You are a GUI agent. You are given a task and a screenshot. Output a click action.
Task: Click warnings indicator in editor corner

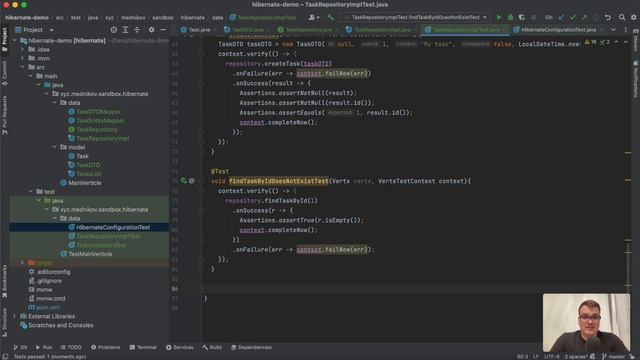pyautogui.click(x=591, y=42)
